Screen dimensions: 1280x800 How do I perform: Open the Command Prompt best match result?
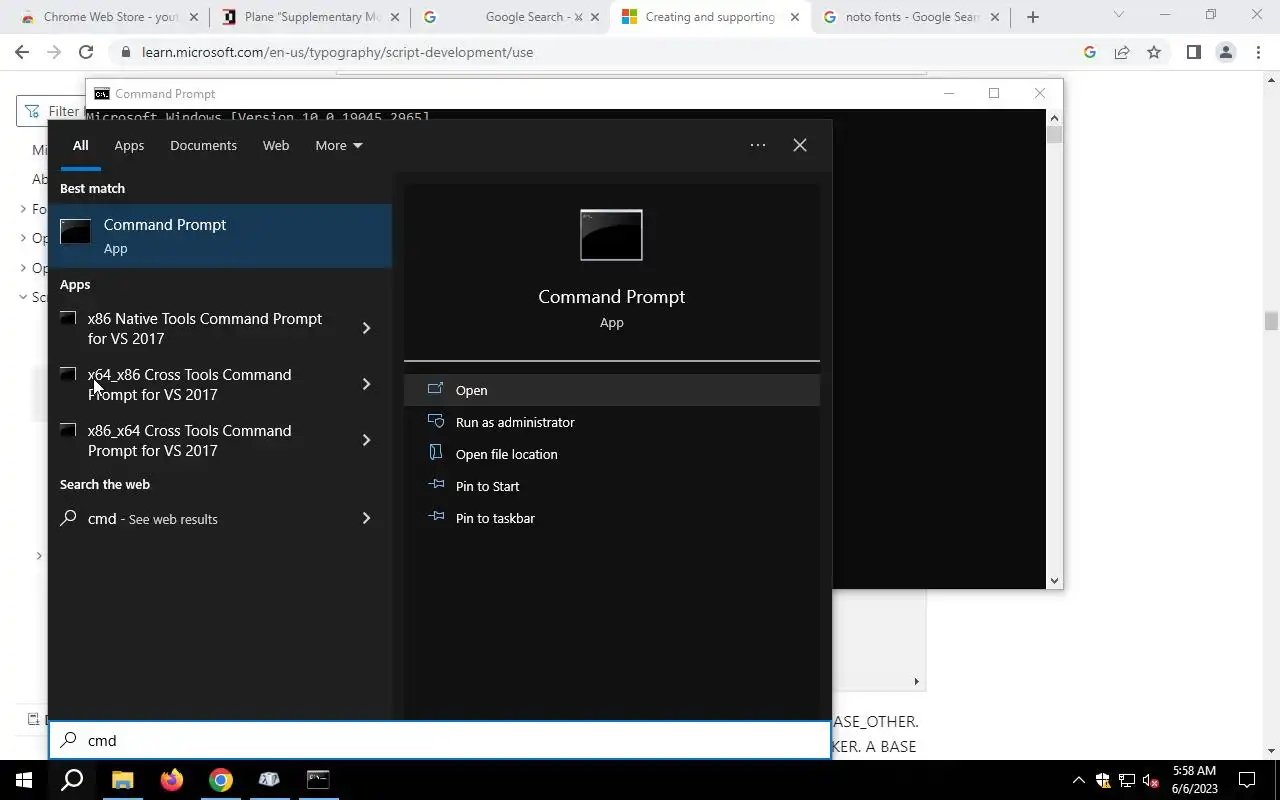pos(220,236)
